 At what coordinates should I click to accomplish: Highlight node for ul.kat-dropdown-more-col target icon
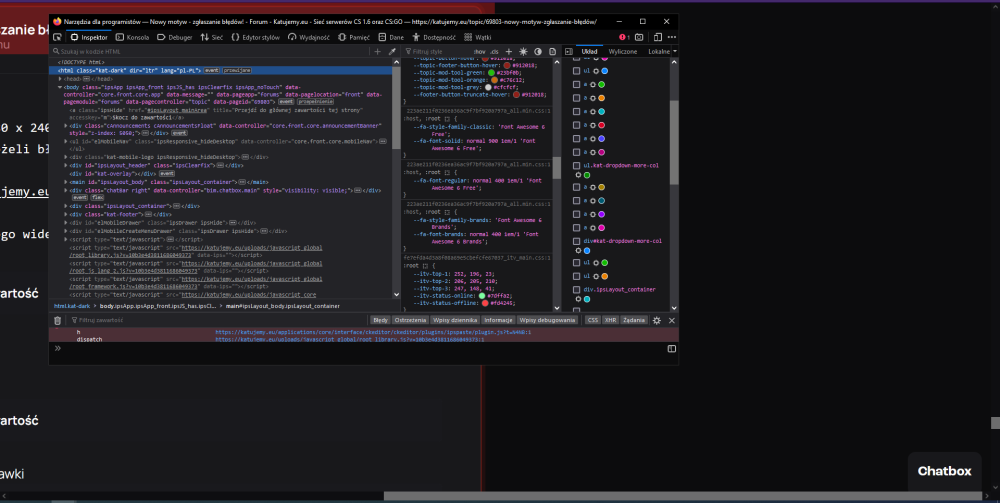578,175
